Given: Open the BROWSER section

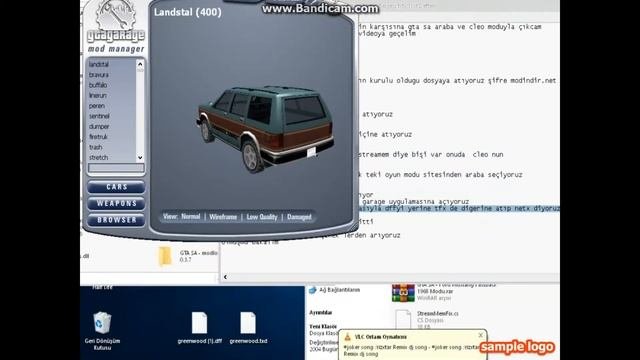Looking at the screenshot, I should (x=116, y=220).
